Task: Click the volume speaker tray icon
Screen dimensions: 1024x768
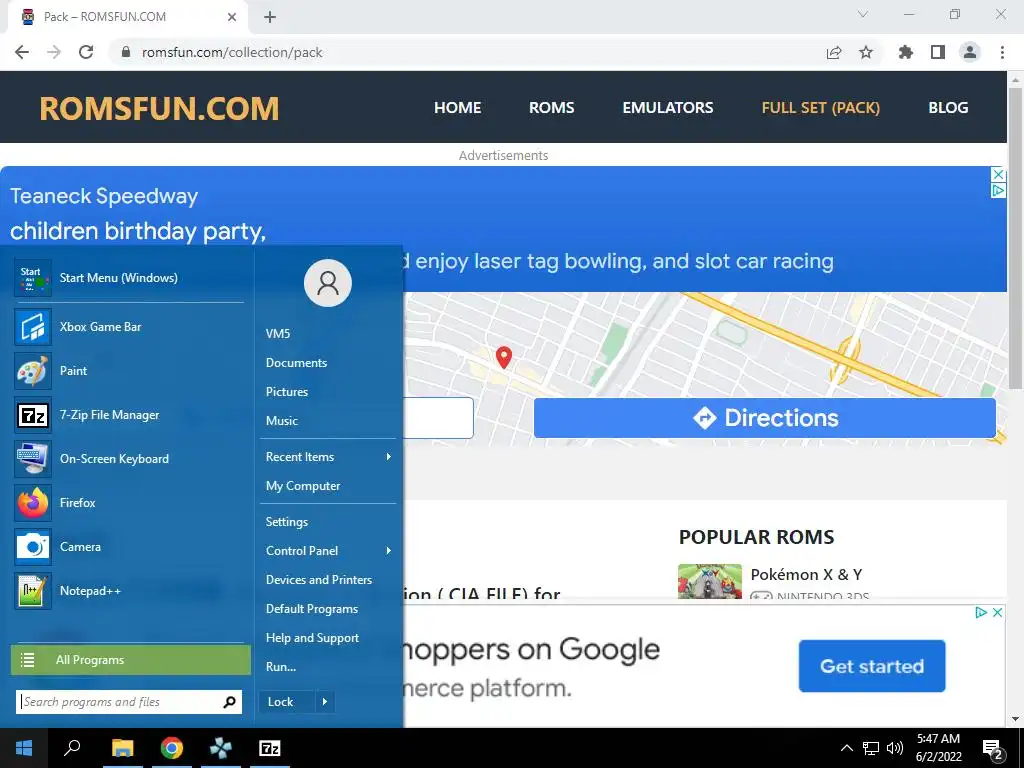Action: pos(895,748)
